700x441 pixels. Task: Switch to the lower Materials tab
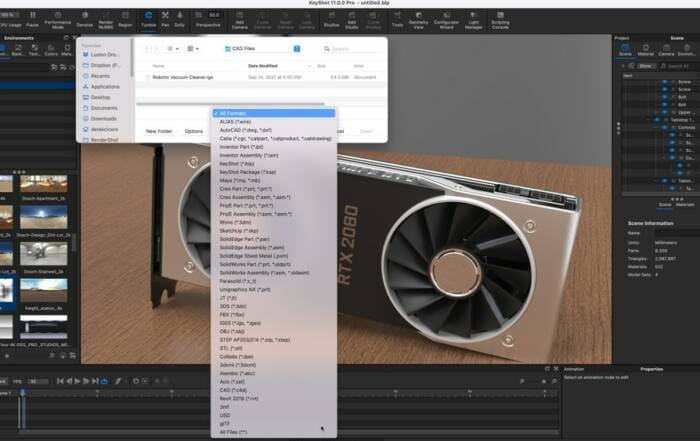(x=684, y=205)
